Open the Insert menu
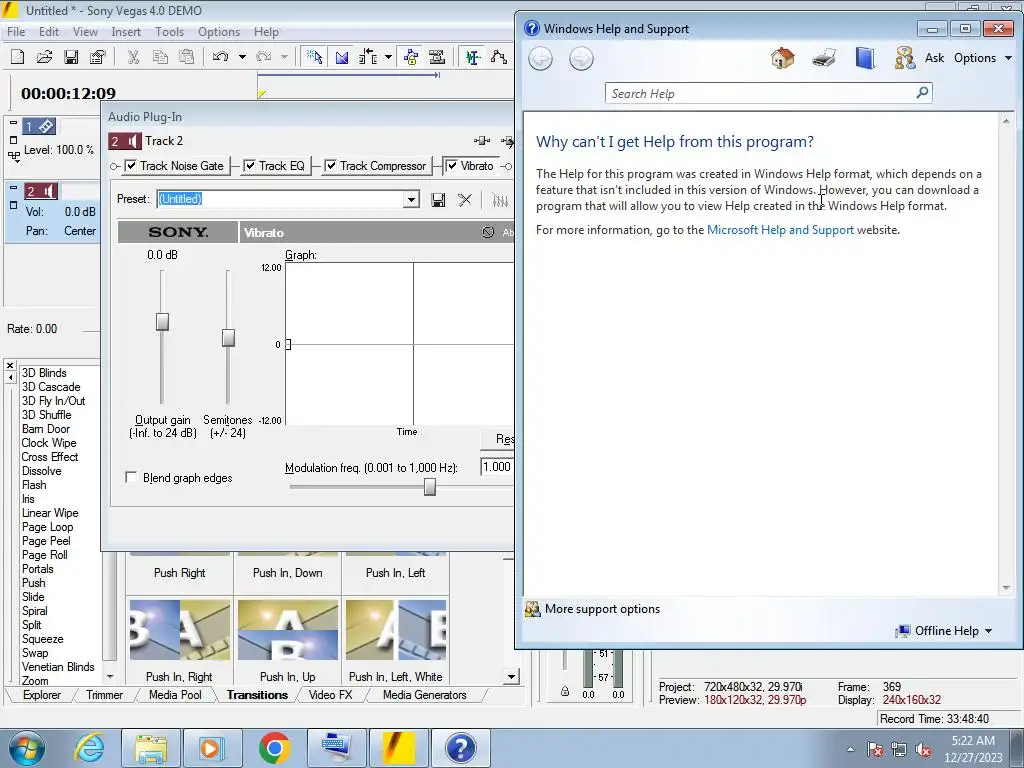Image resolution: width=1024 pixels, height=768 pixels. (126, 31)
